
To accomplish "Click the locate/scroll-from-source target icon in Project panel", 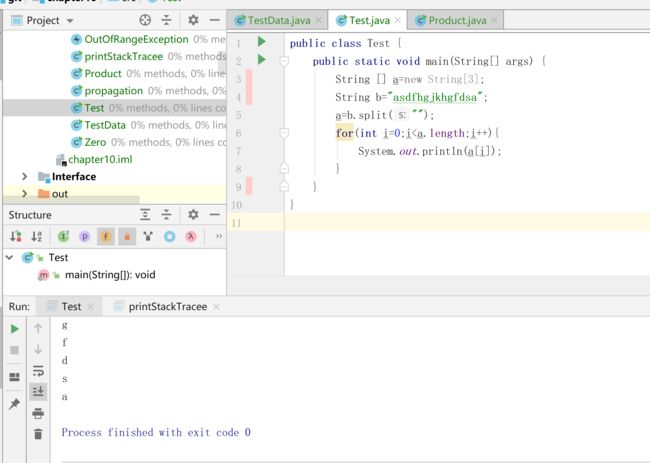I will point(145,20).
